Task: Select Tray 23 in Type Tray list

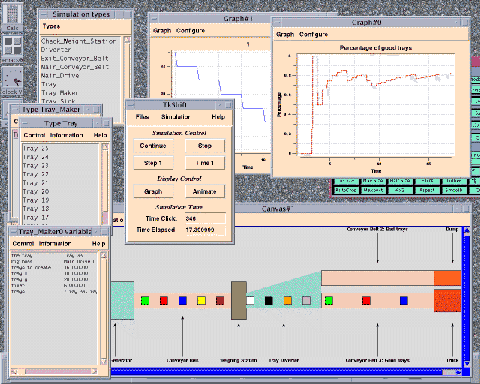Action: (36, 166)
